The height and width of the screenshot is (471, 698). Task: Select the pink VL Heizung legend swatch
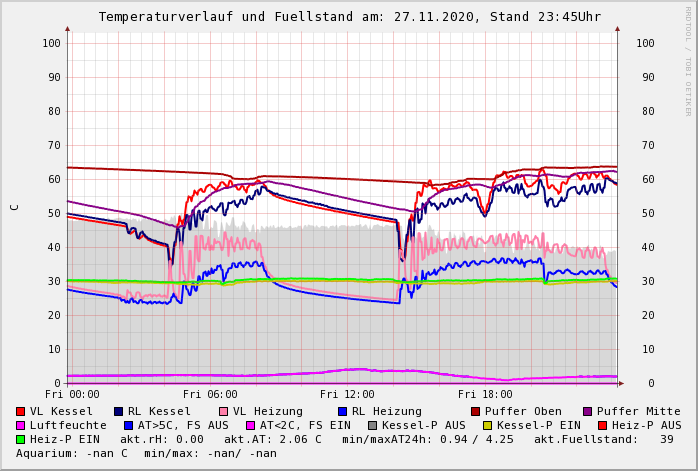(224, 411)
